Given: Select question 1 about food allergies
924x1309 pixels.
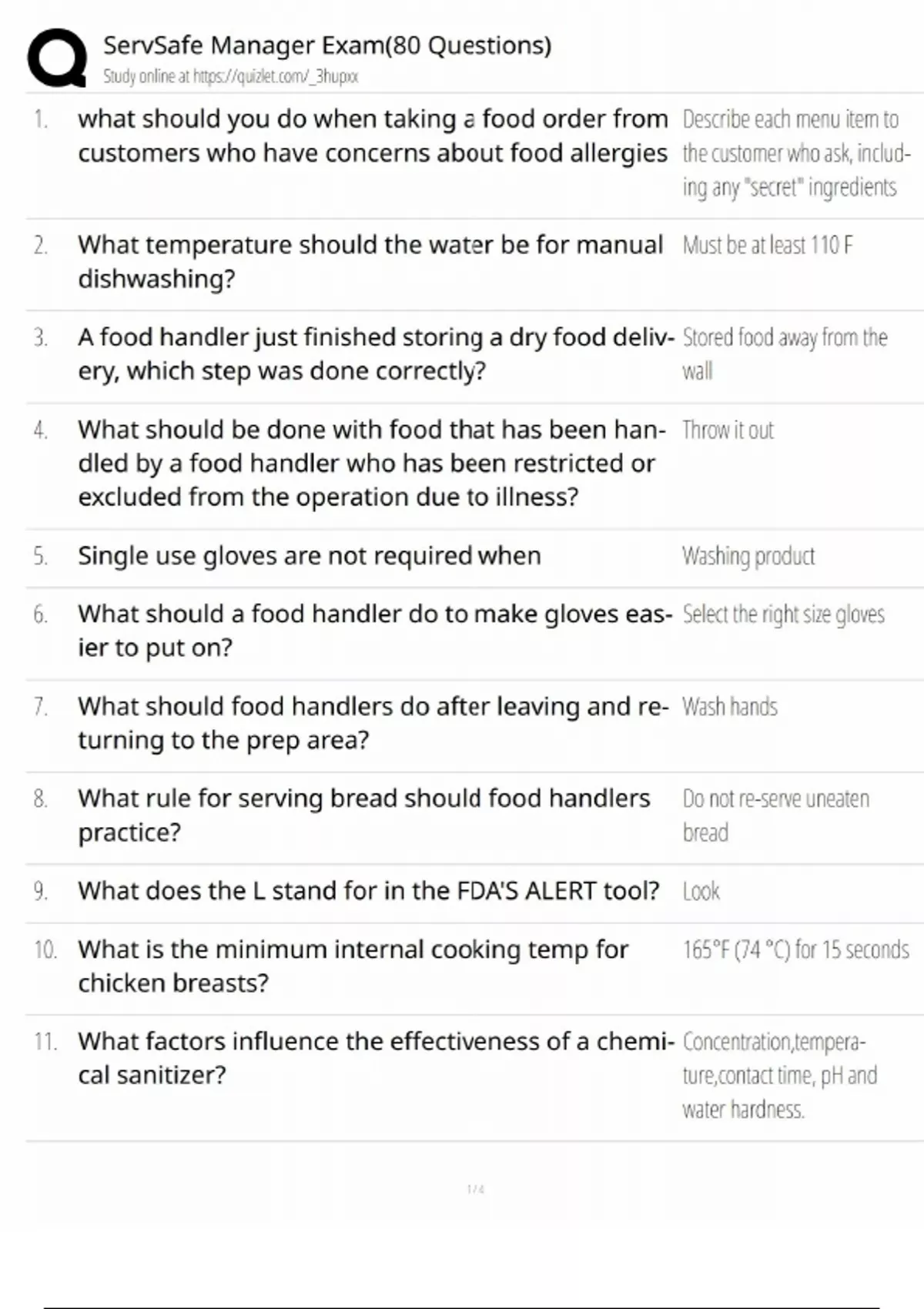Looking at the screenshot, I should (373, 136).
